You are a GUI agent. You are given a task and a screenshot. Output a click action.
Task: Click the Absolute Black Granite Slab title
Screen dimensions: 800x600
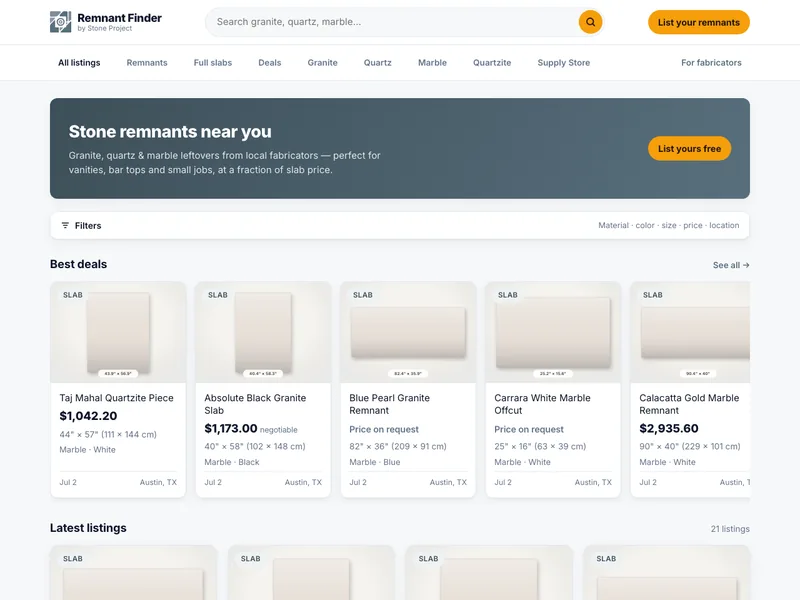(255, 404)
